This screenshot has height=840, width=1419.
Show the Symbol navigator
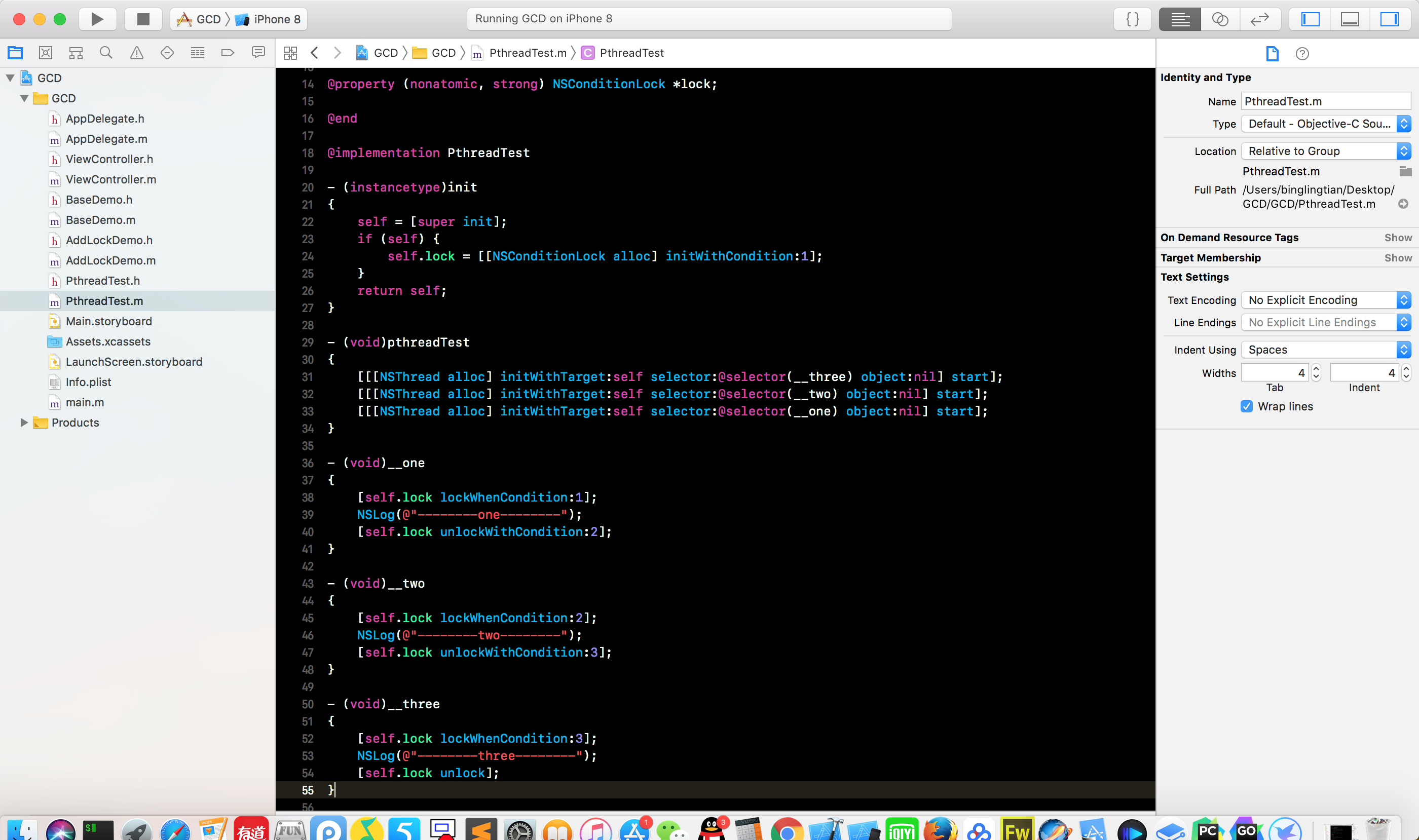(x=76, y=53)
